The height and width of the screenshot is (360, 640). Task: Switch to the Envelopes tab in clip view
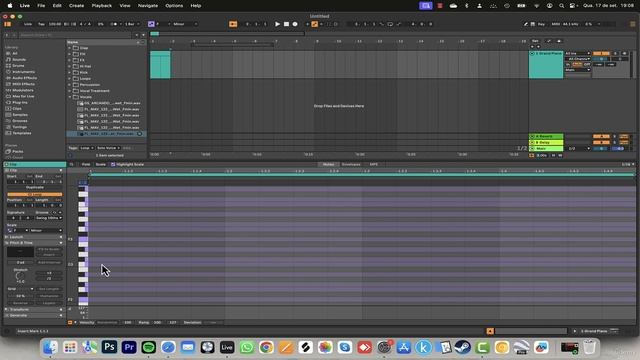pos(351,164)
